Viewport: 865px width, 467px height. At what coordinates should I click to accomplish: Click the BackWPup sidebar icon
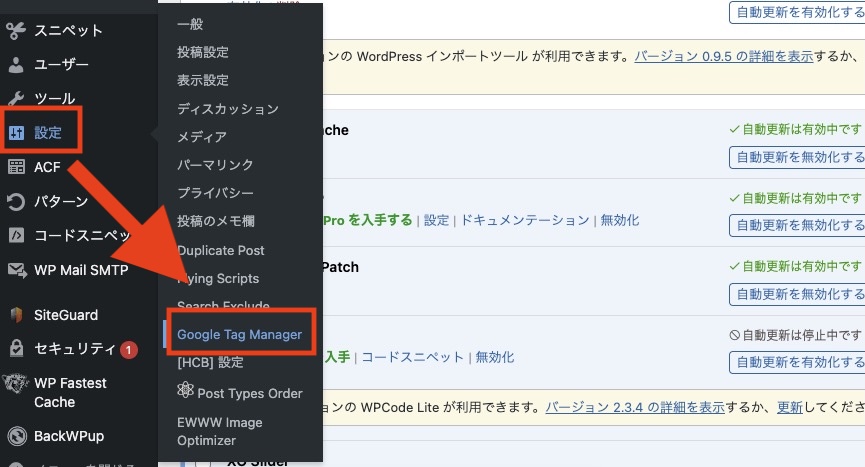(16, 437)
